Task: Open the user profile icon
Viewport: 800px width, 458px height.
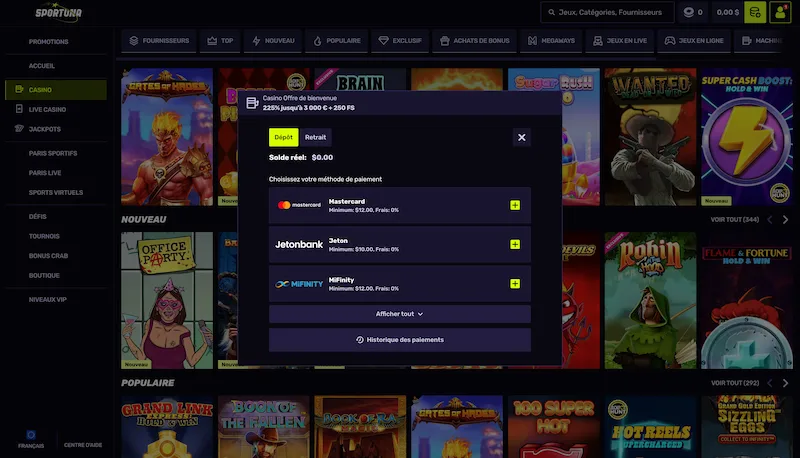Action: pyautogui.click(x=780, y=12)
